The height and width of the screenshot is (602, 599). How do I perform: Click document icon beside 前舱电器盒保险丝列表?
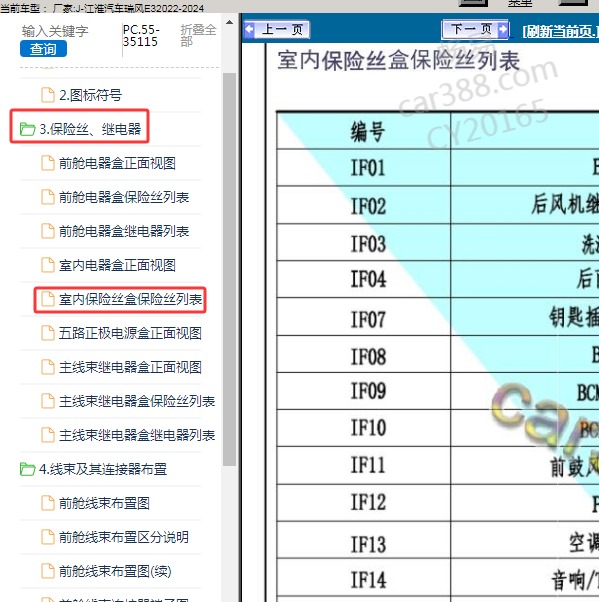tap(48, 197)
